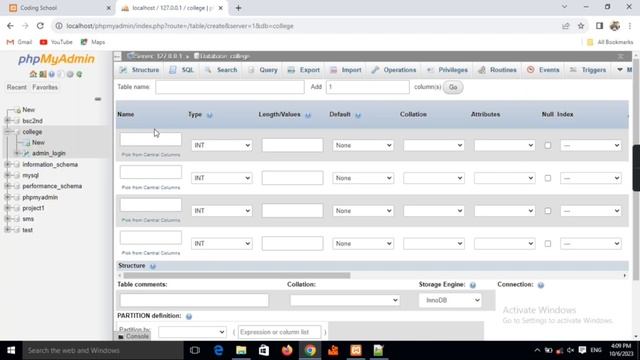This screenshot has width=640, height=360.
Task: Bookmark this page with the star icon
Action: pos(581,26)
